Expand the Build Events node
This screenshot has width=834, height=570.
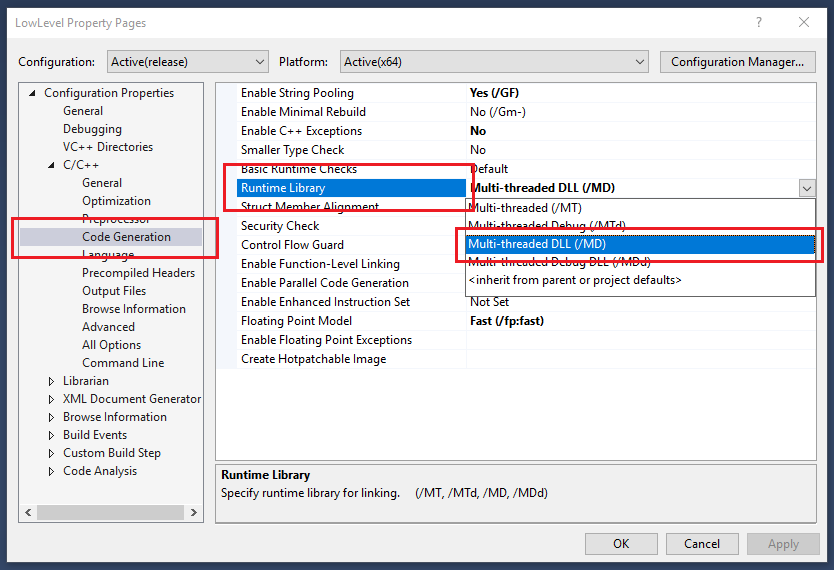click(52, 435)
